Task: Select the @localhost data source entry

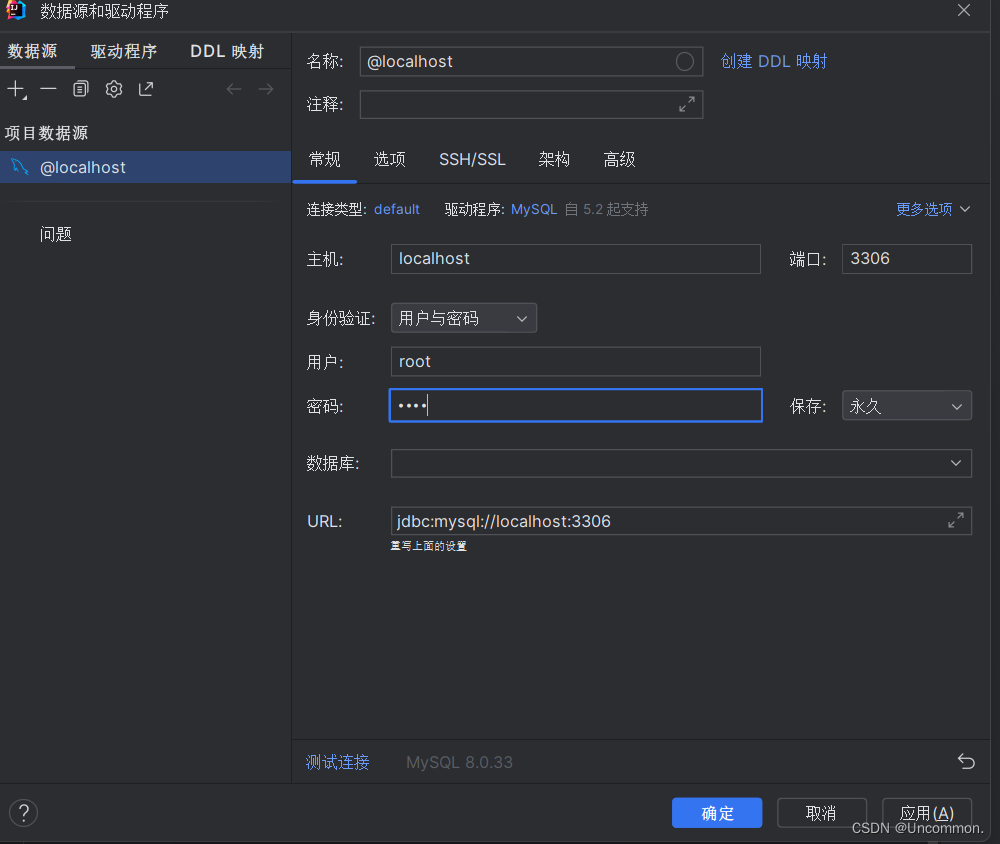Action: pyautogui.click(x=84, y=167)
